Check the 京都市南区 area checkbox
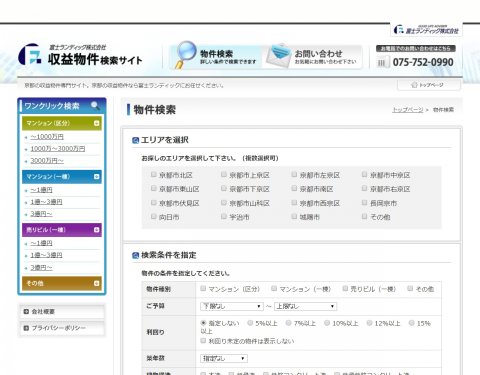Viewport: 480px width, 375px height. coord(294,188)
